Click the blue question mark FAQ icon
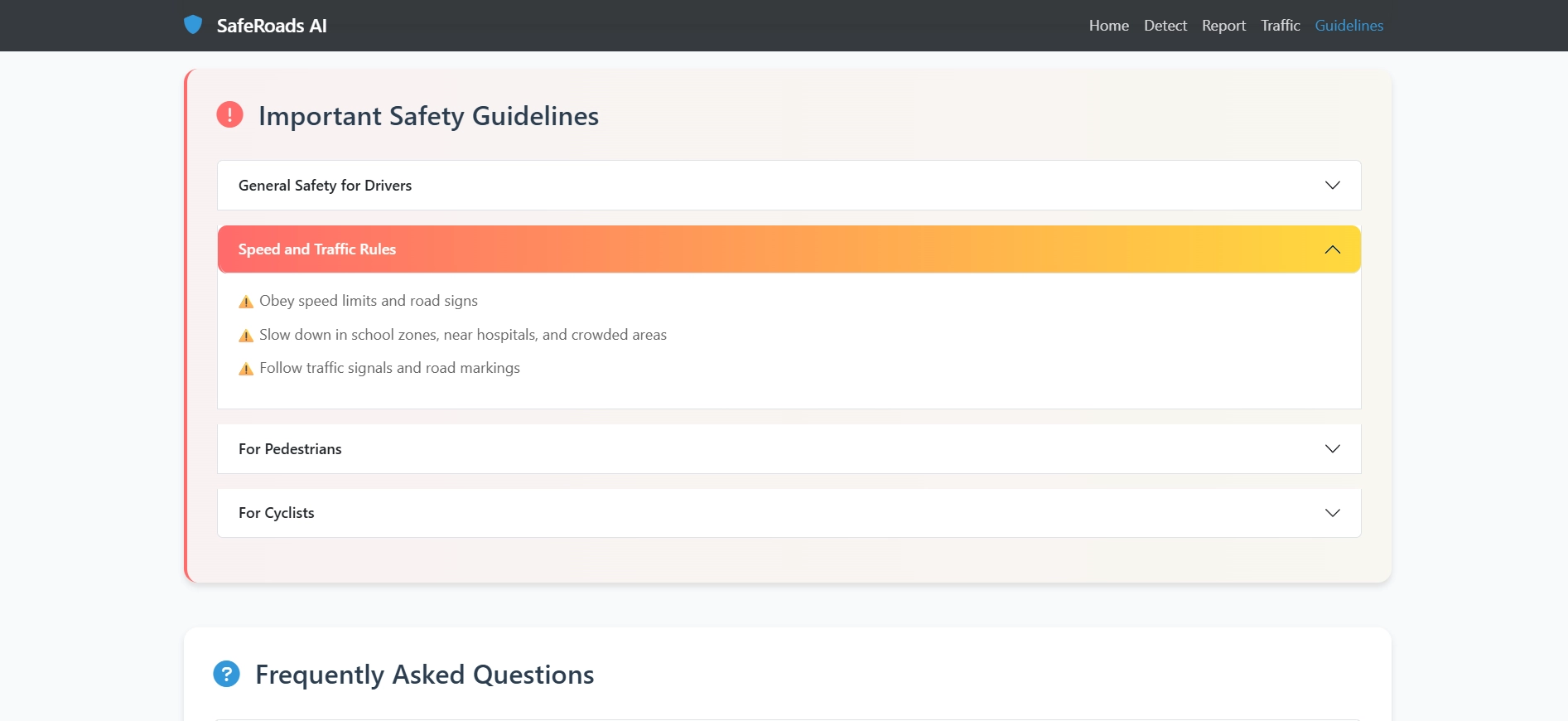The width and height of the screenshot is (1568, 721). [226, 674]
